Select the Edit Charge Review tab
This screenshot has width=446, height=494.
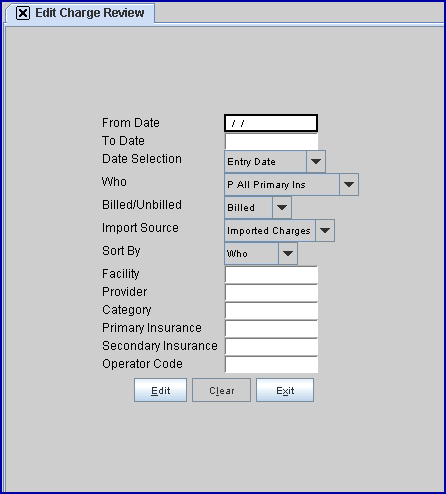tap(80, 13)
